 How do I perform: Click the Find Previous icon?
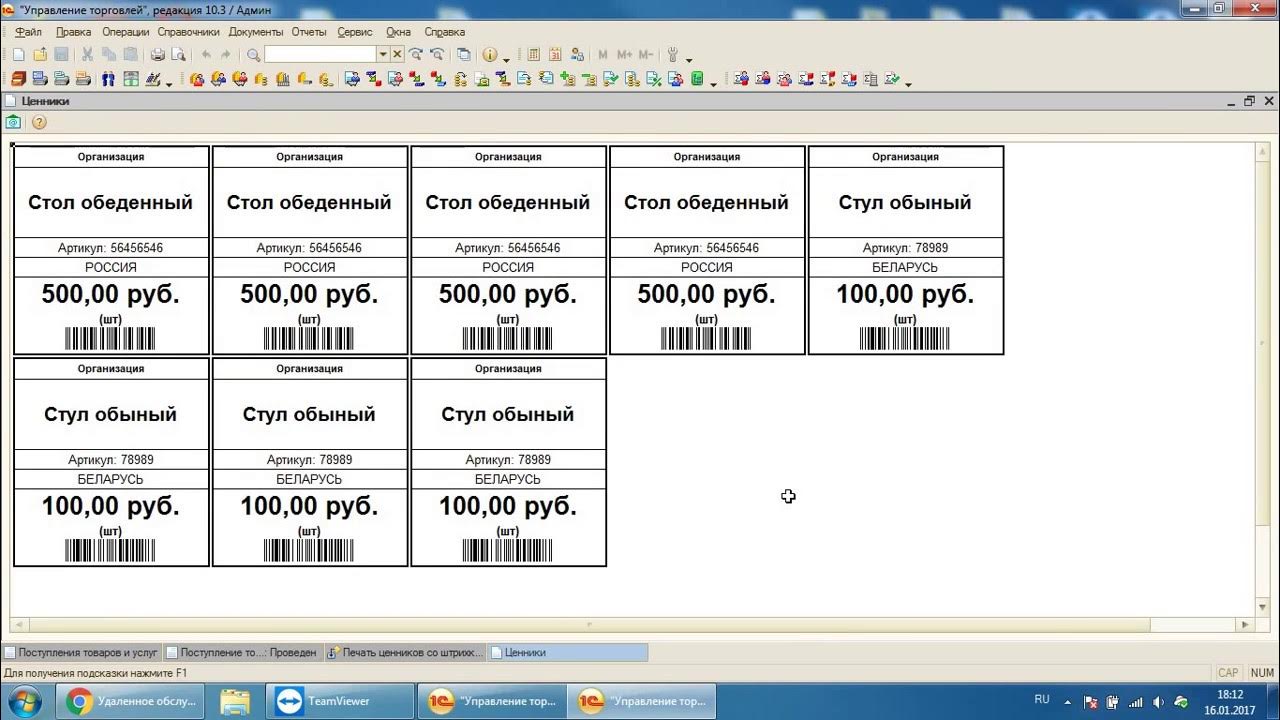[x=437, y=54]
